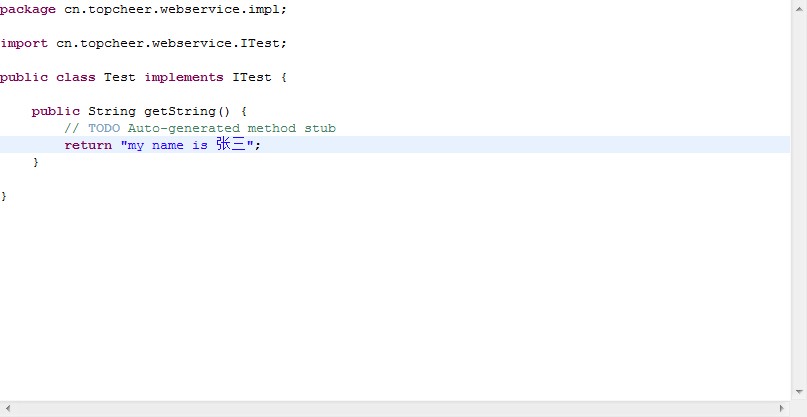Click the class name Test
The height and width of the screenshot is (417, 807).
tap(120, 77)
